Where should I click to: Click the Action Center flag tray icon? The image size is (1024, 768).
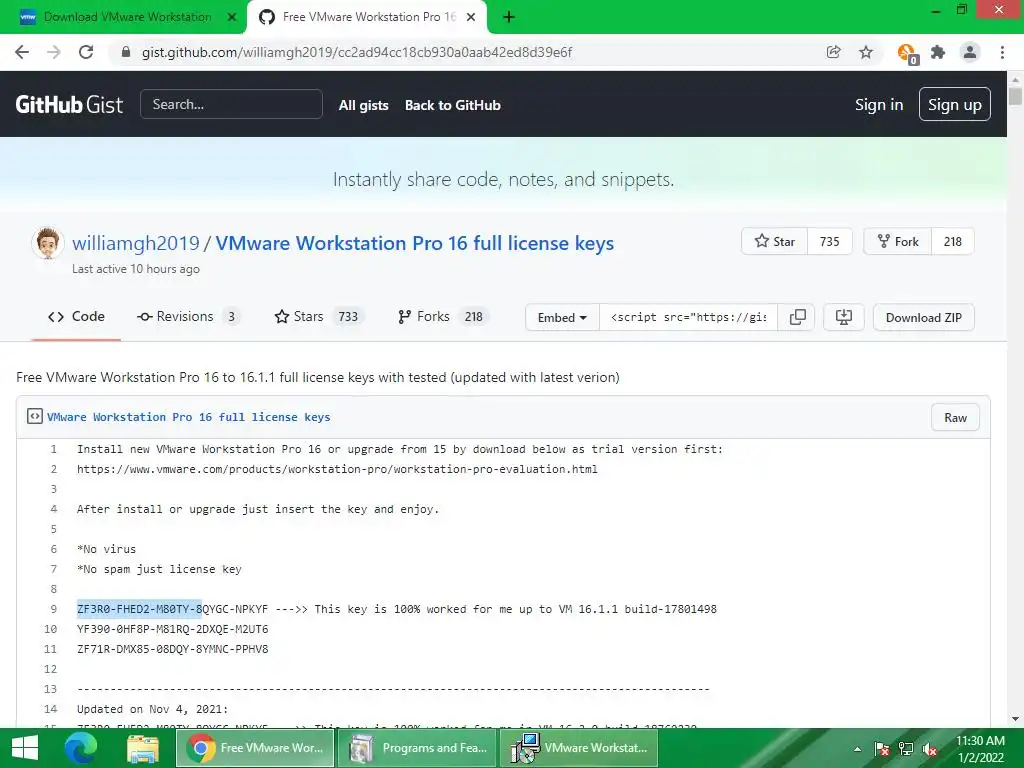click(x=882, y=749)
